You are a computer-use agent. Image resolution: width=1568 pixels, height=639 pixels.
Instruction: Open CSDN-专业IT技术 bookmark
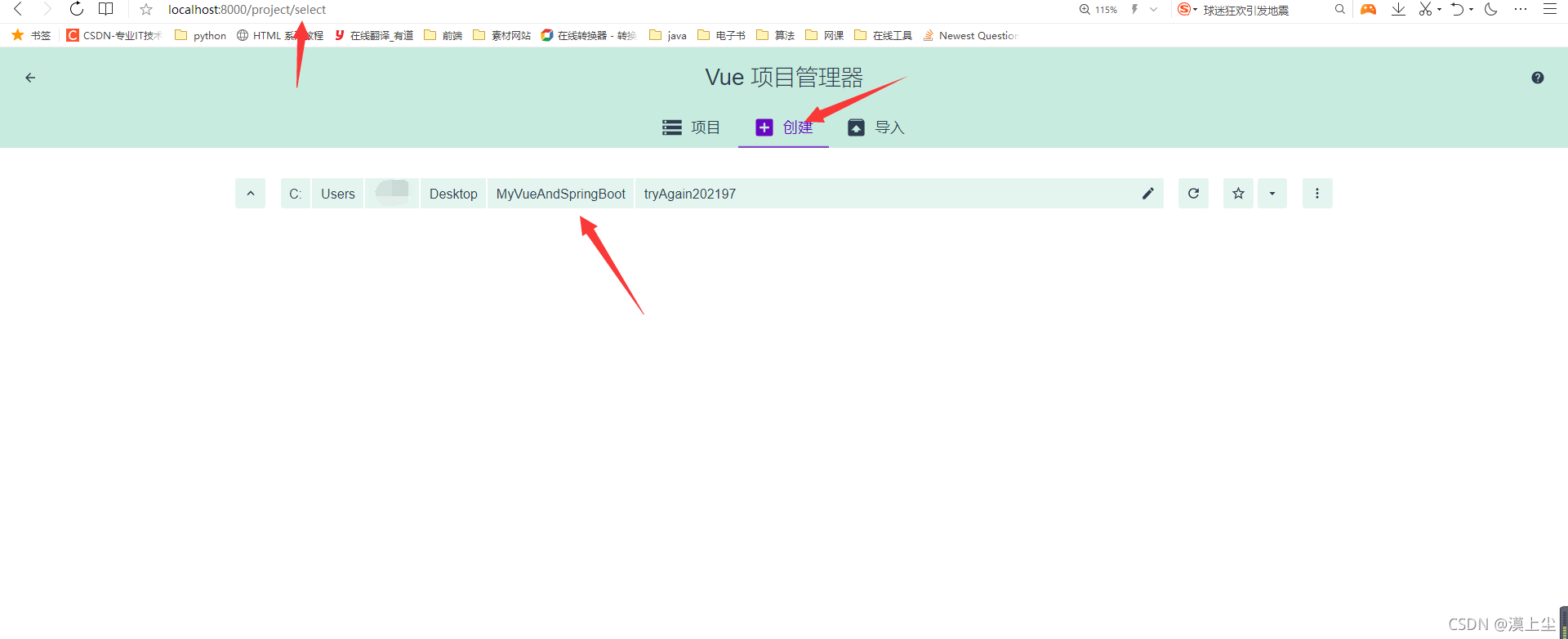point(114,35)
